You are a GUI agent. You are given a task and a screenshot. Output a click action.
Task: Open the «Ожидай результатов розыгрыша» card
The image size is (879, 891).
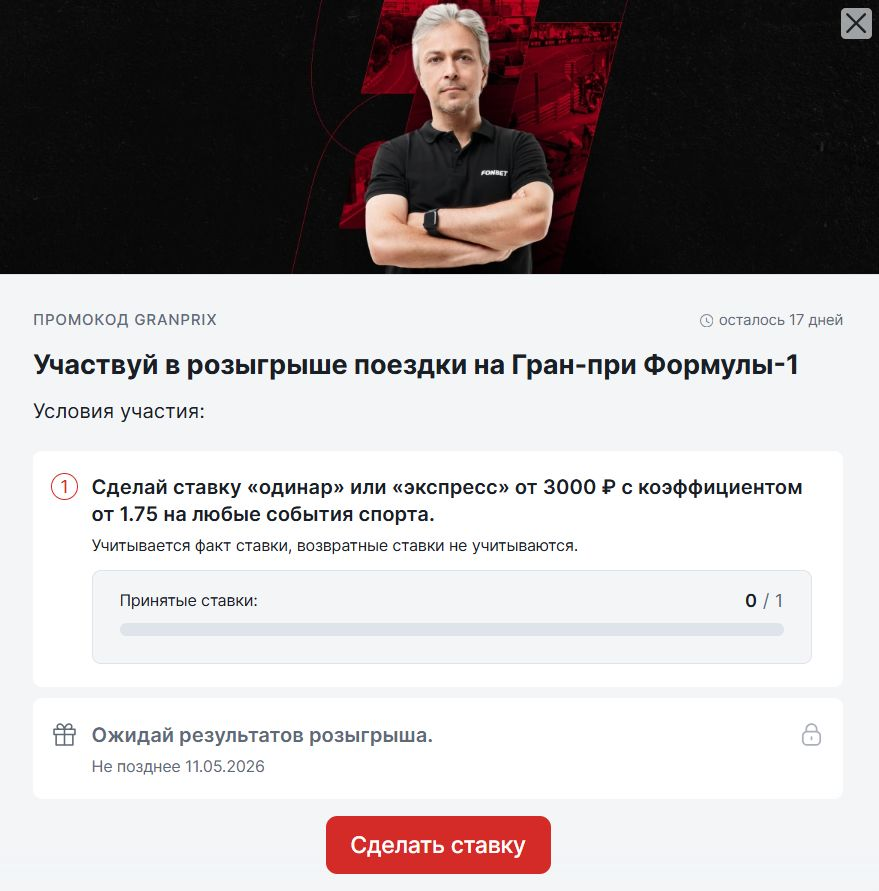coord(438,748)
